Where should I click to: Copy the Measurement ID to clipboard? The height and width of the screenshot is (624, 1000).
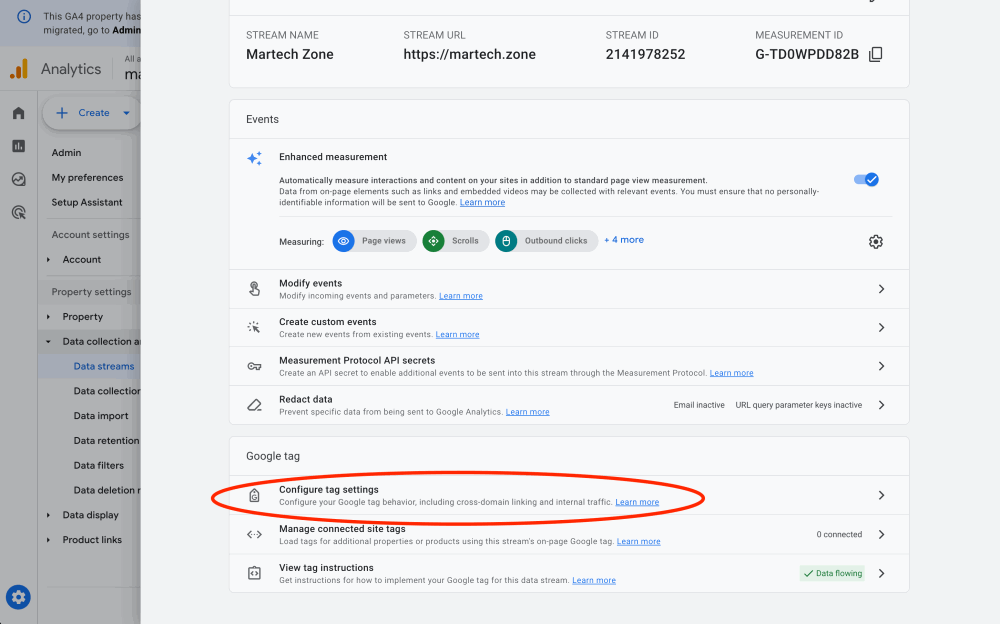876,54
